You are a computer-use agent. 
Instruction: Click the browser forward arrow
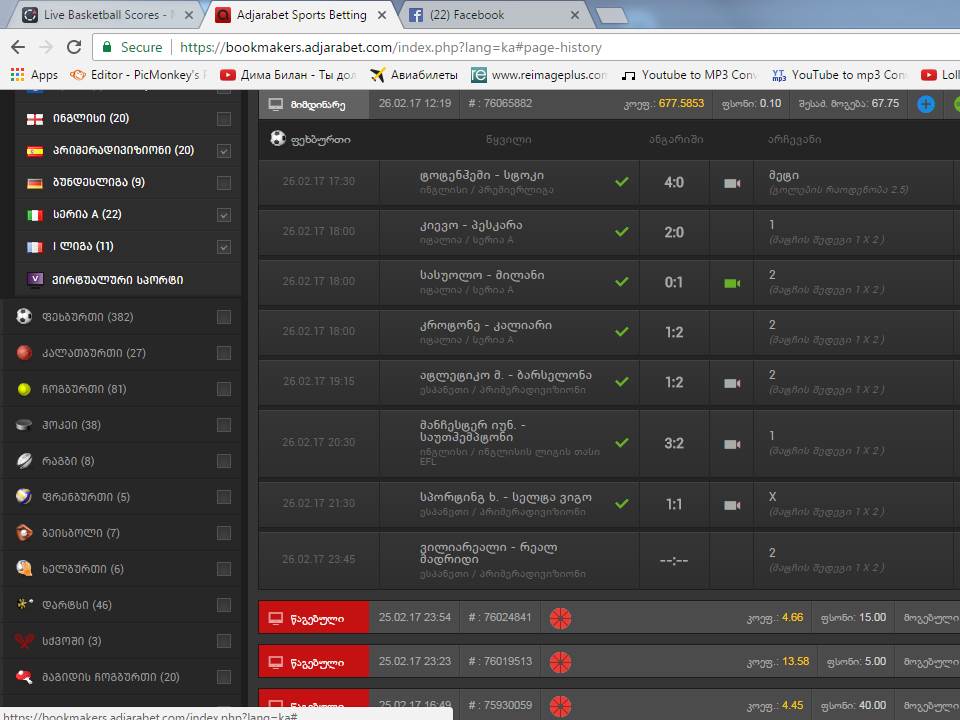click(x=46, y=47)
